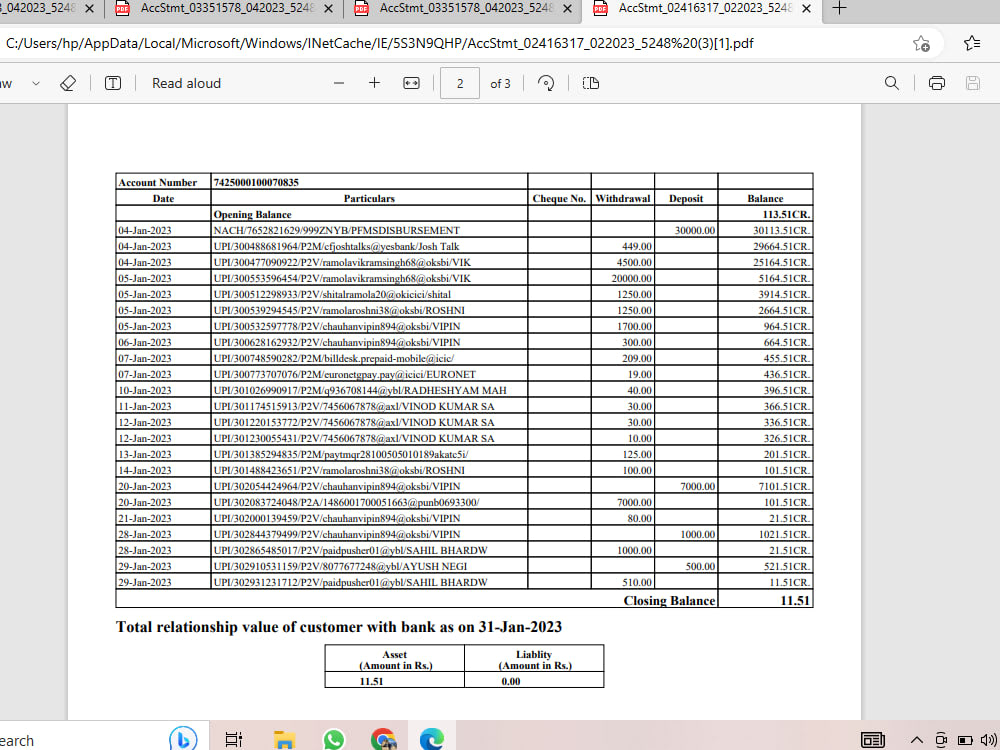
Task: Open Bing chat icon in taskbar
Action: 183,739
